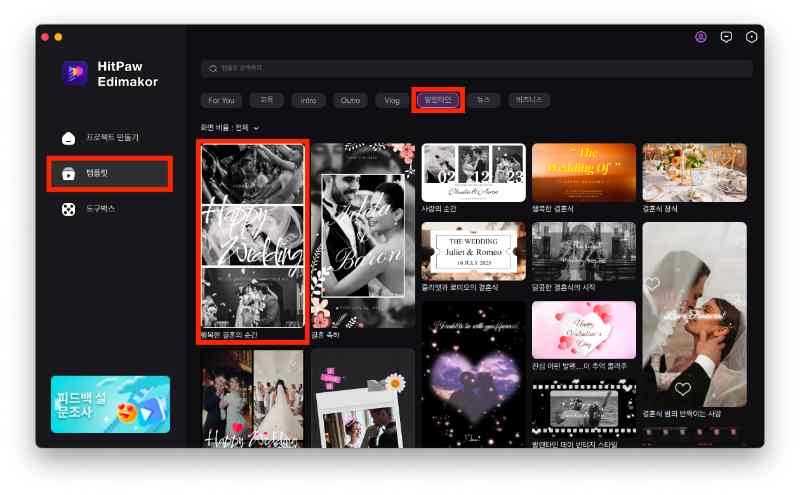800x495 pixels.
Task: Click the magnifier icon in the search bar
Action: [212, 68]
